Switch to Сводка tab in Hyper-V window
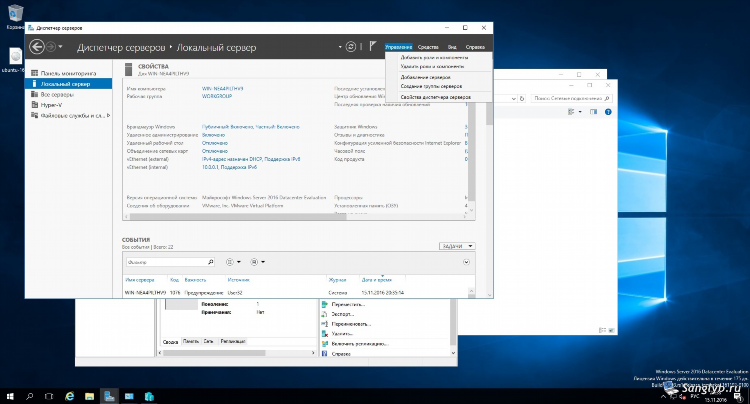This screenshot has width=750, height=404. (x=170, y=341)
